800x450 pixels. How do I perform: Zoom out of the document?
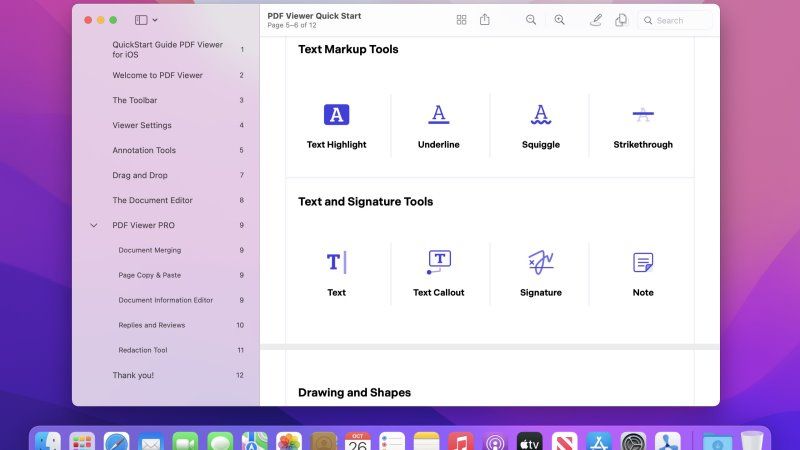[531, 20]
